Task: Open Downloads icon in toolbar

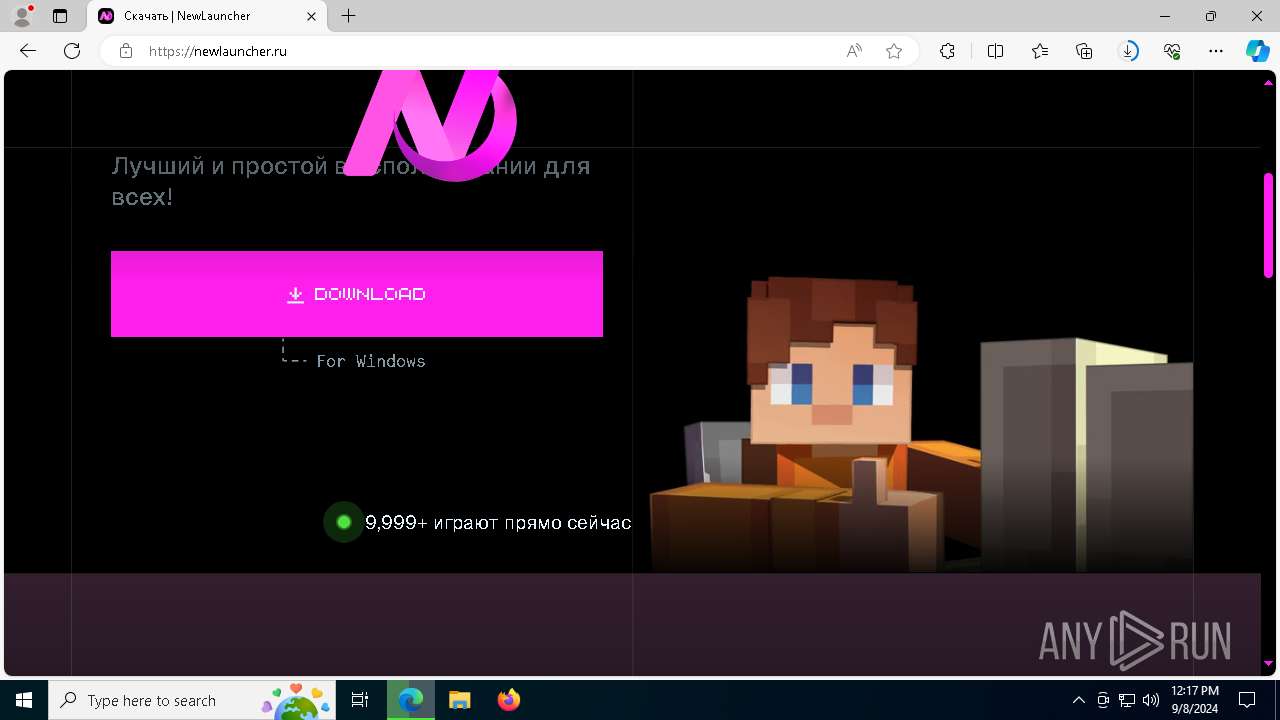Action: point(1129,51)
